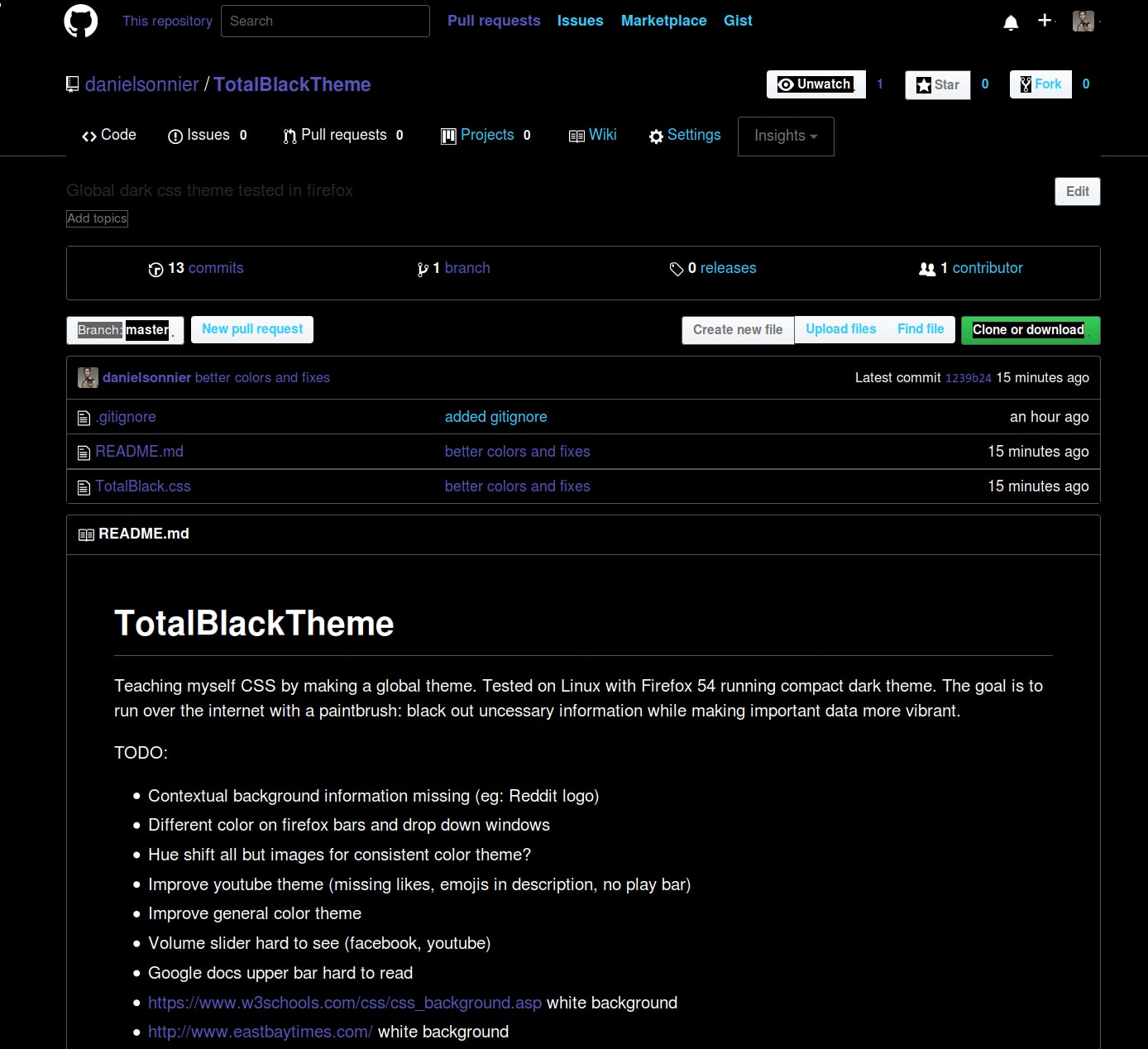The width and height of the screenshot is (1148, 1049).
Task: Click inside the Search field
Action: click(324, 21)
